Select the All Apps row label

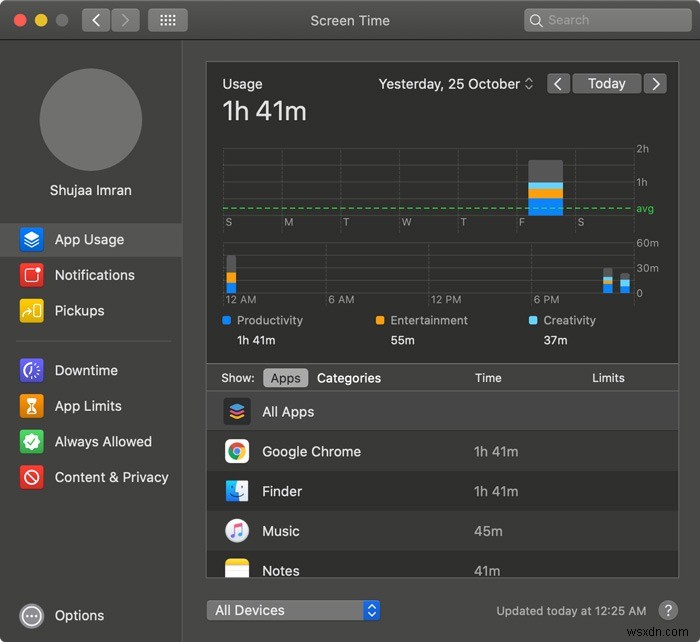click(288, 412)
